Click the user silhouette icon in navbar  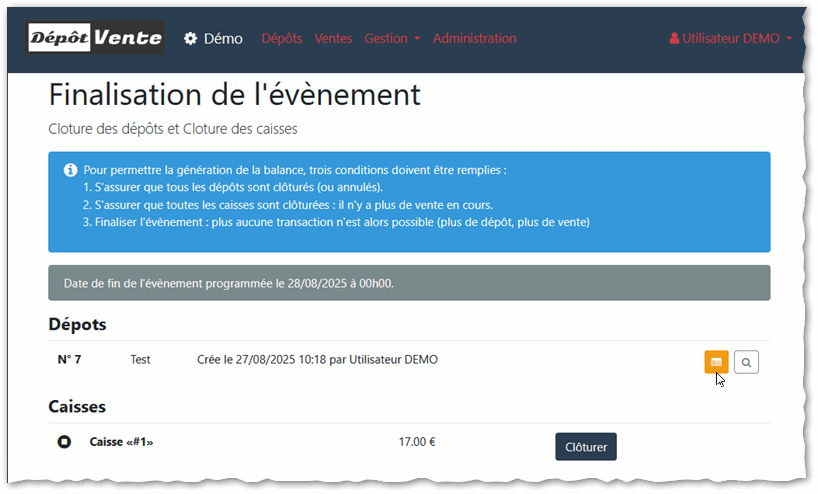click(x=674, y=39)
